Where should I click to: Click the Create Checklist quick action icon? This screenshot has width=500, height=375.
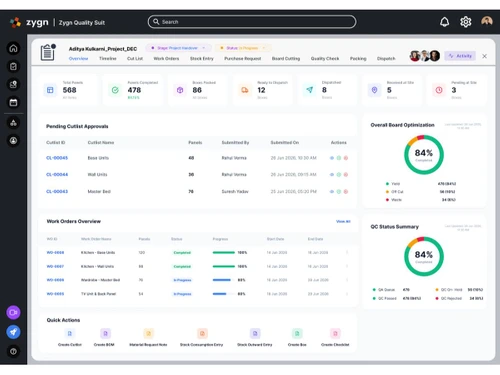[335, 333]
